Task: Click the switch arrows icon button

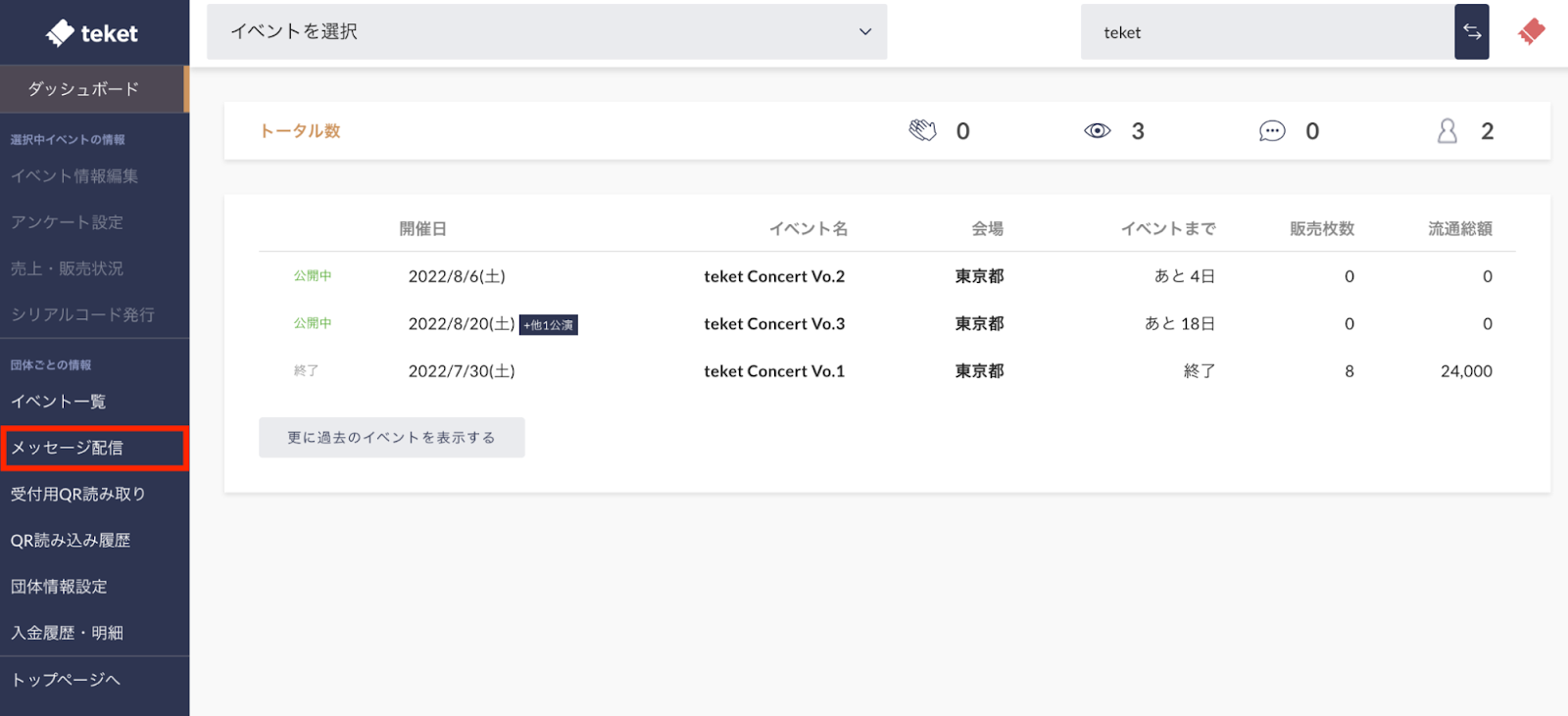Action: 1471,32
